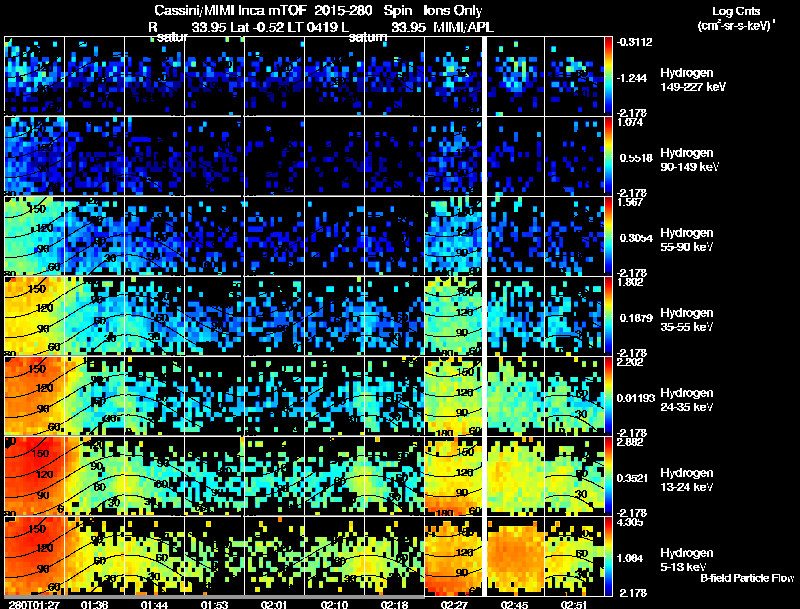Select the (cm²-sr-s-keV) units label
Screen dimensions: 800x609
736,26
